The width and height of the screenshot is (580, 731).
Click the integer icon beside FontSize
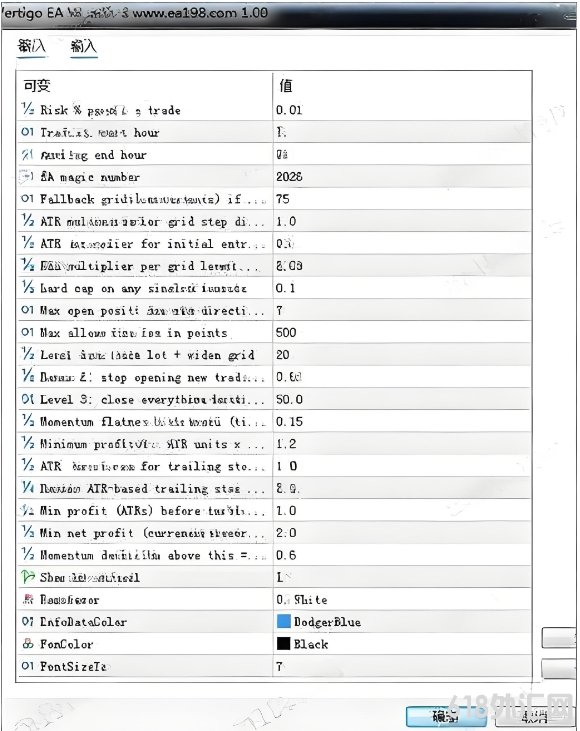coord(28,666)
